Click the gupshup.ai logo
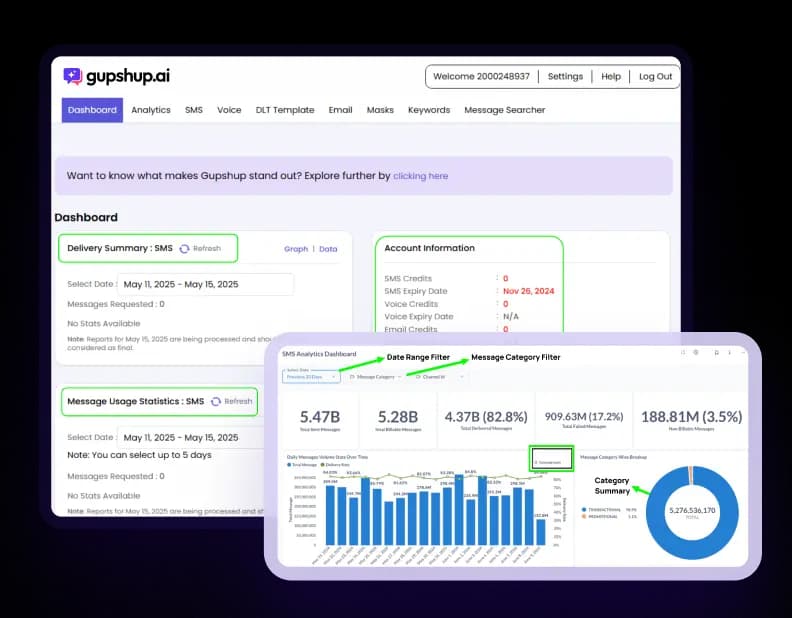Viewport: 792px width, 618px height. coord(117,76)
